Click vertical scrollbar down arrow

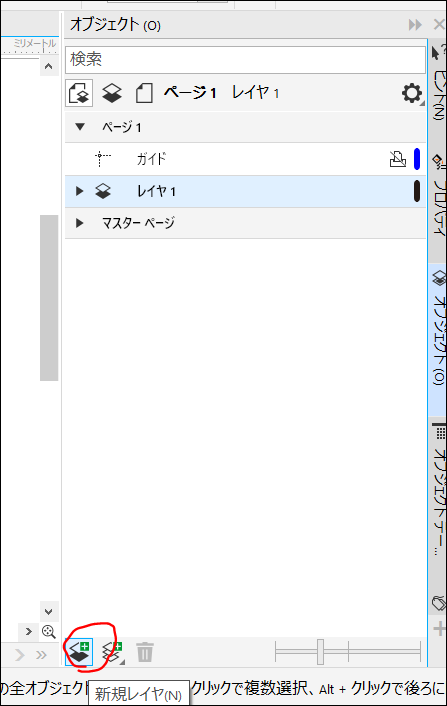click(x=49, y=611)
